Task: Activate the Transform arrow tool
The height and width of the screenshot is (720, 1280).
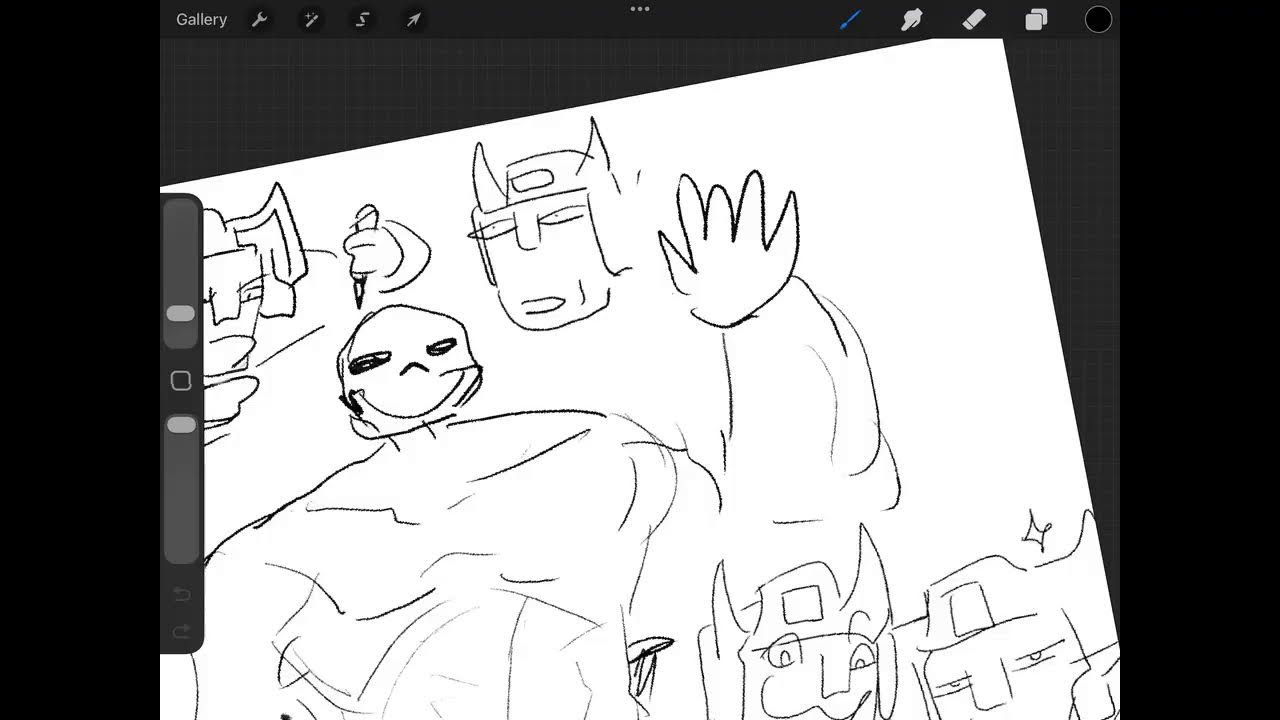Action: [413, 20]
